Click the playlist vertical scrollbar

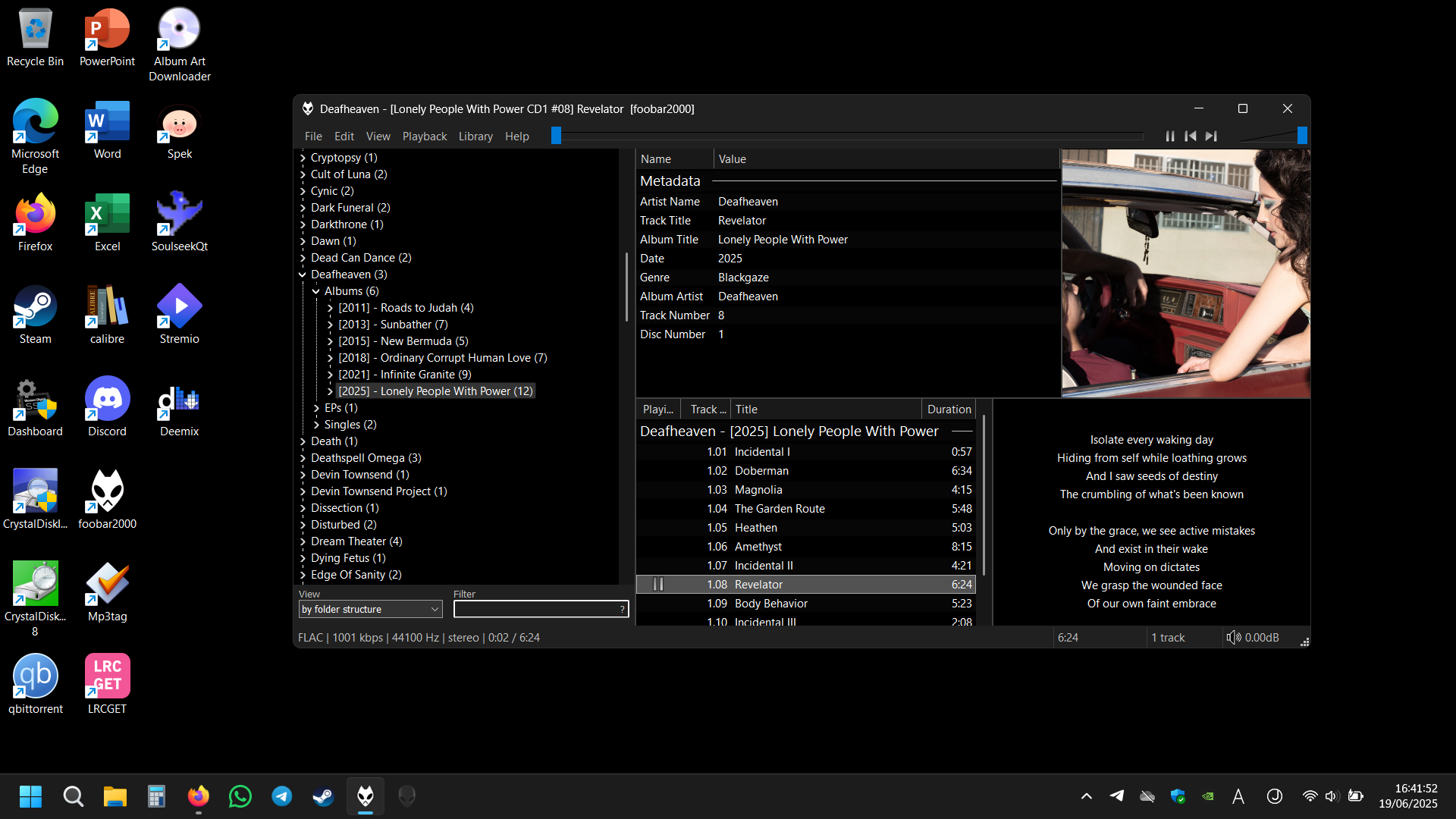[984, 497]
